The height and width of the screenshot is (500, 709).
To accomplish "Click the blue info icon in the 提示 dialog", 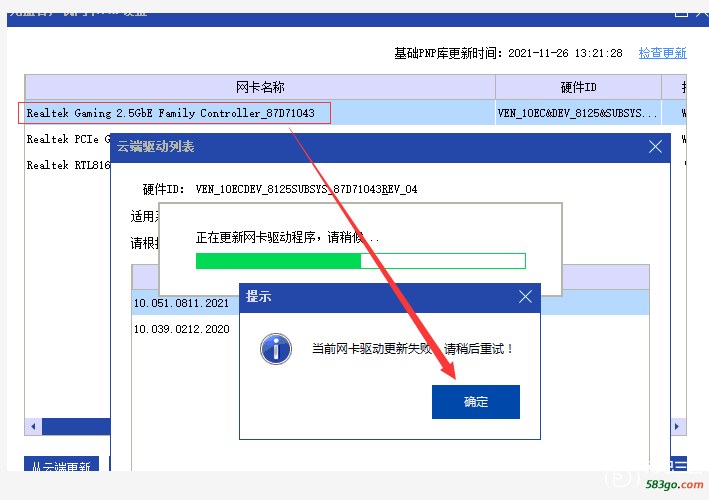I will tap(276, 349).
